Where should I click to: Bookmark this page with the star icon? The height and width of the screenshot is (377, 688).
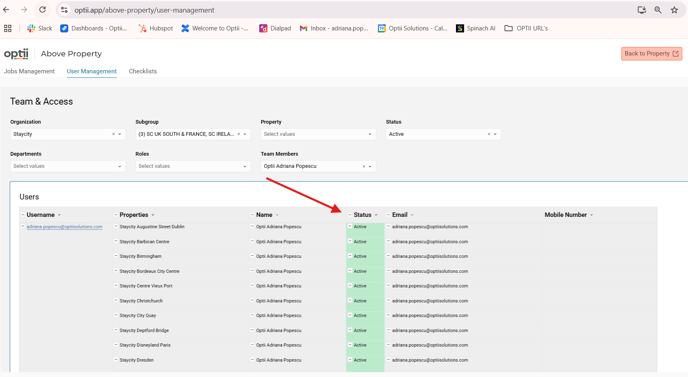click(x=674, y=10)
